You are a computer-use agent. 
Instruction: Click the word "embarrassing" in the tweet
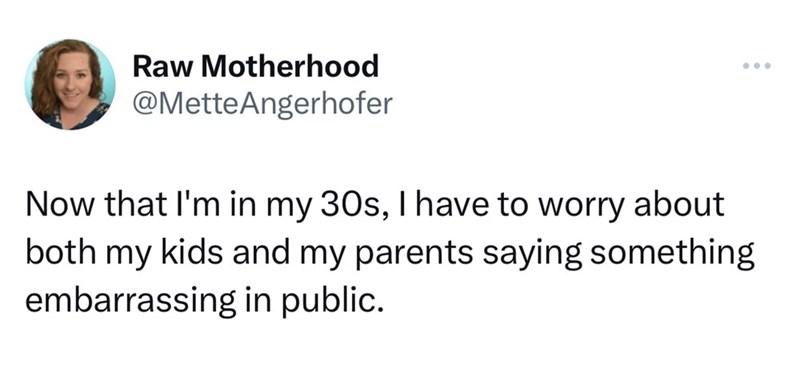(130, 301)
